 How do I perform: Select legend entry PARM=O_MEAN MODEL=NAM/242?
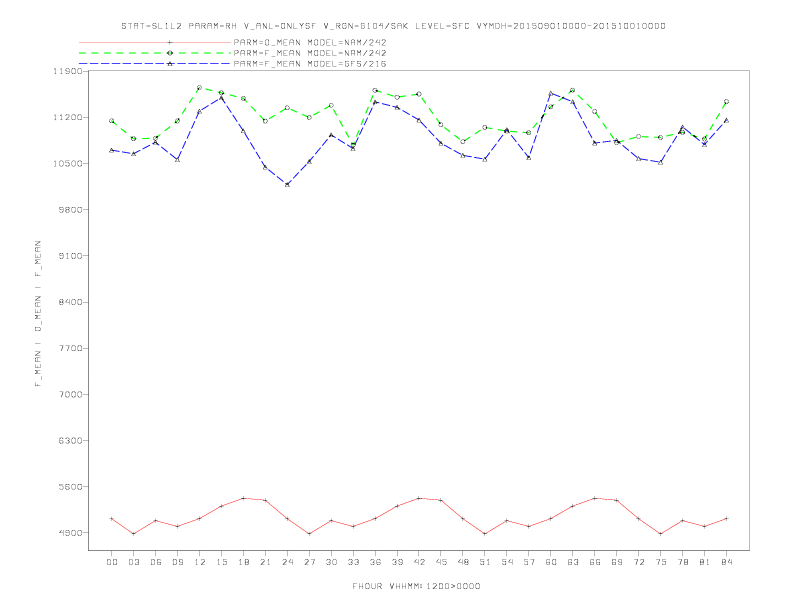pyautogui.click(x=310, y=42)
